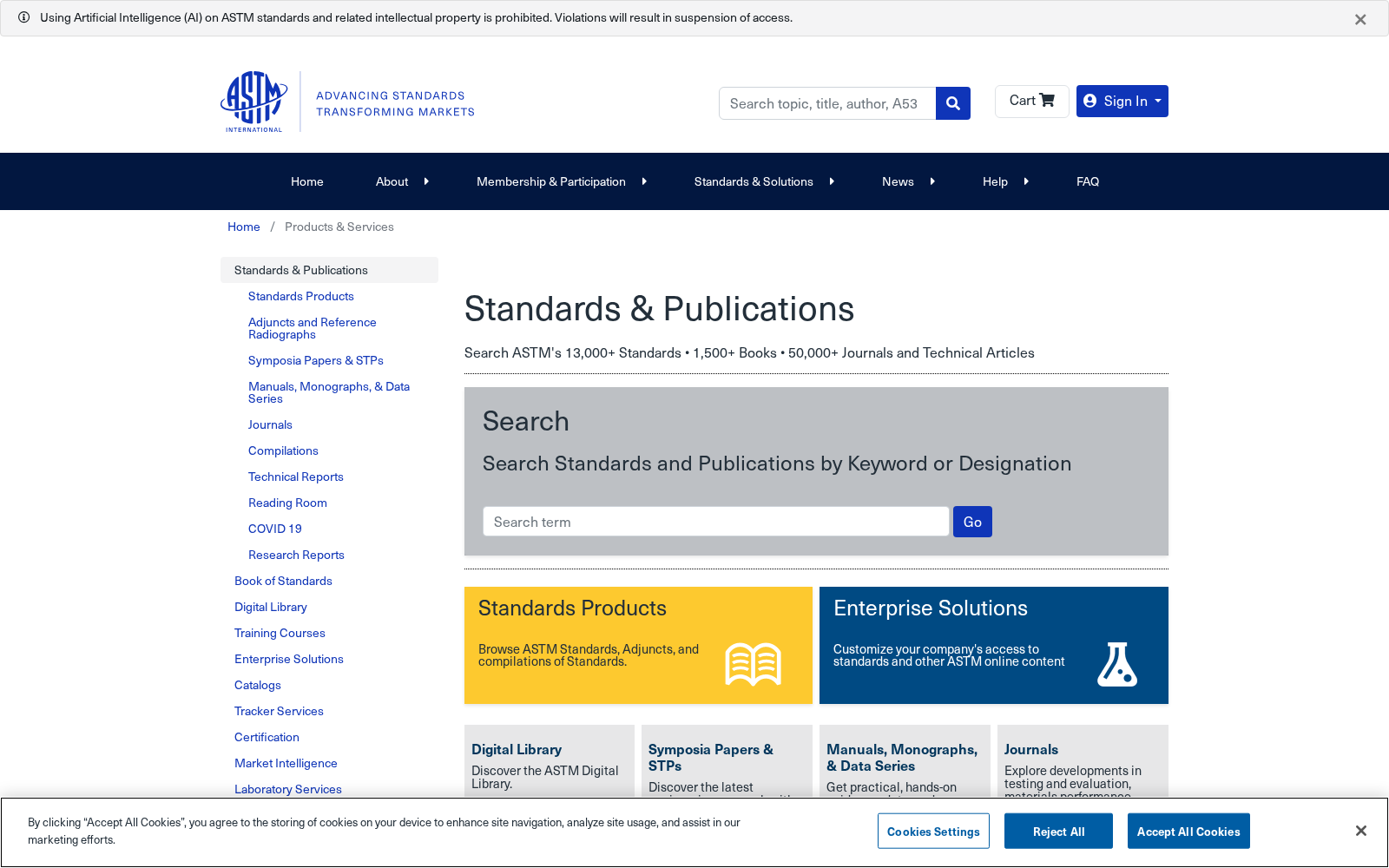Viewport: 1389px width, 868px height.
Task: Click the header search topic input field
Action: click(827, 103)
